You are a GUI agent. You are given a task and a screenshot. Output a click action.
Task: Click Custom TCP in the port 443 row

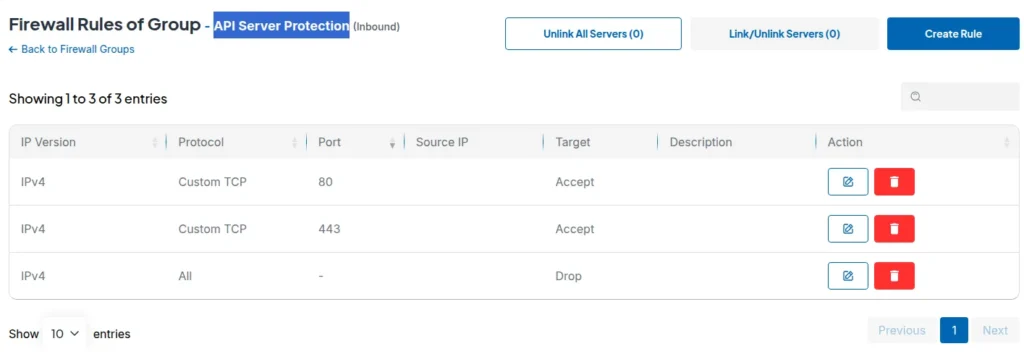pos(212,229)
